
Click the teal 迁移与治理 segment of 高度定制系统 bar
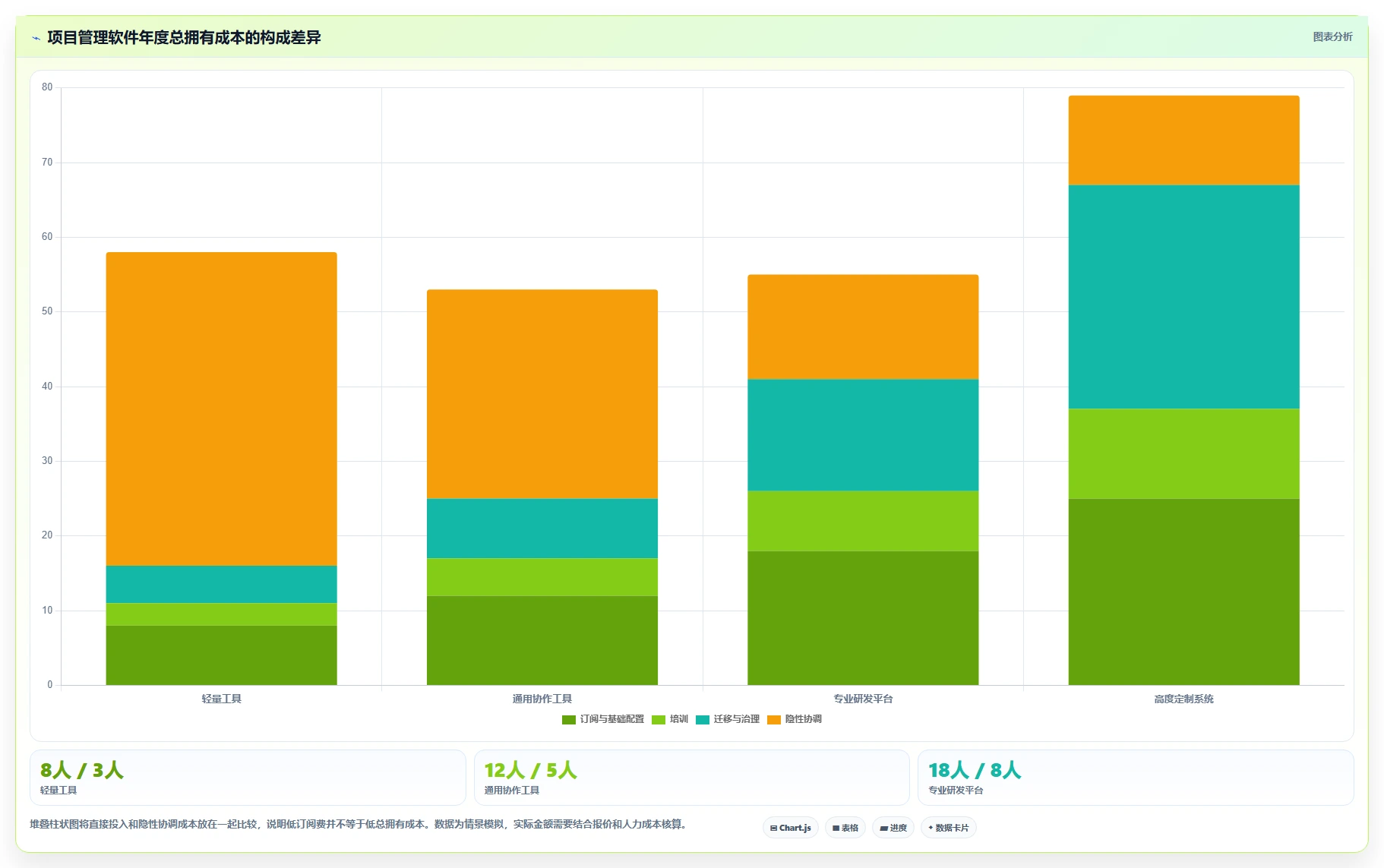(1183, 297)
